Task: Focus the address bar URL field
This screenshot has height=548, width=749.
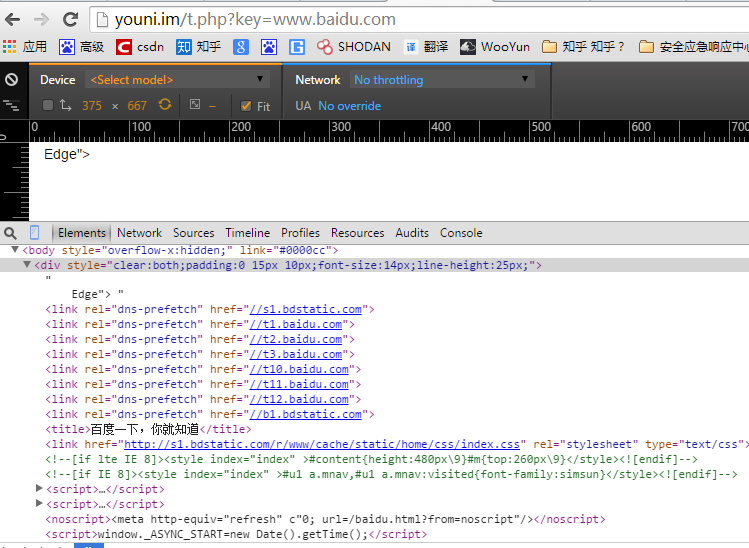Action: tap(420, 20)
